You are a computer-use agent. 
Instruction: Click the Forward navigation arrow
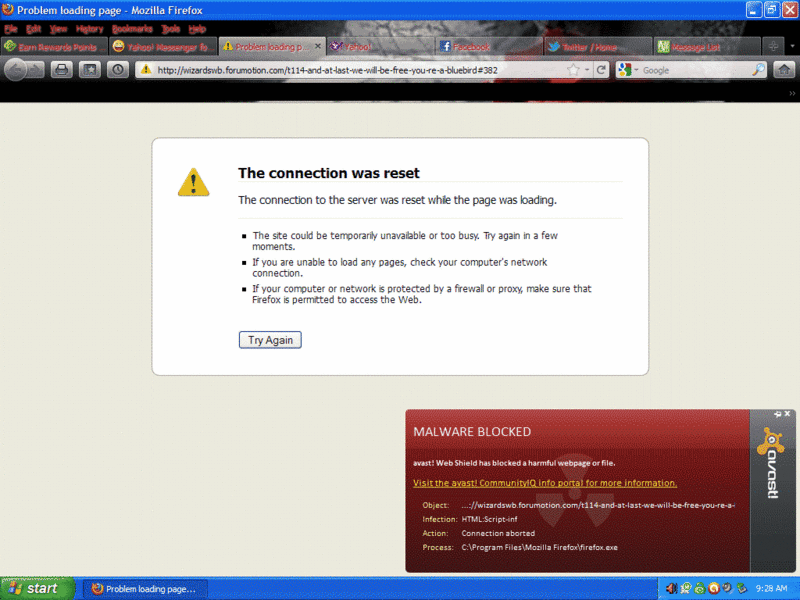coord(36,70)
